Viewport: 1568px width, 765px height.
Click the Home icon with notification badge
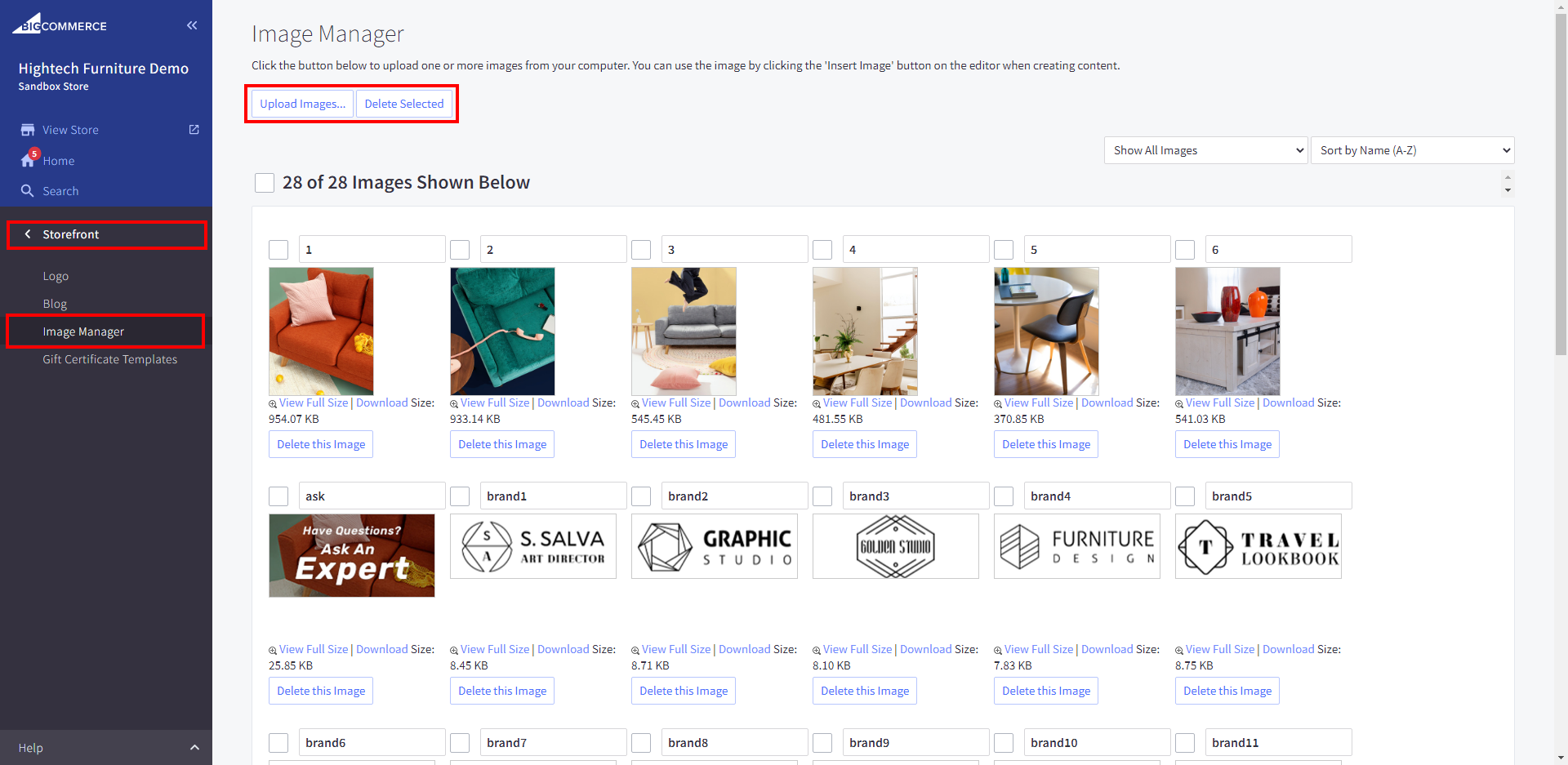click(29, 160)
